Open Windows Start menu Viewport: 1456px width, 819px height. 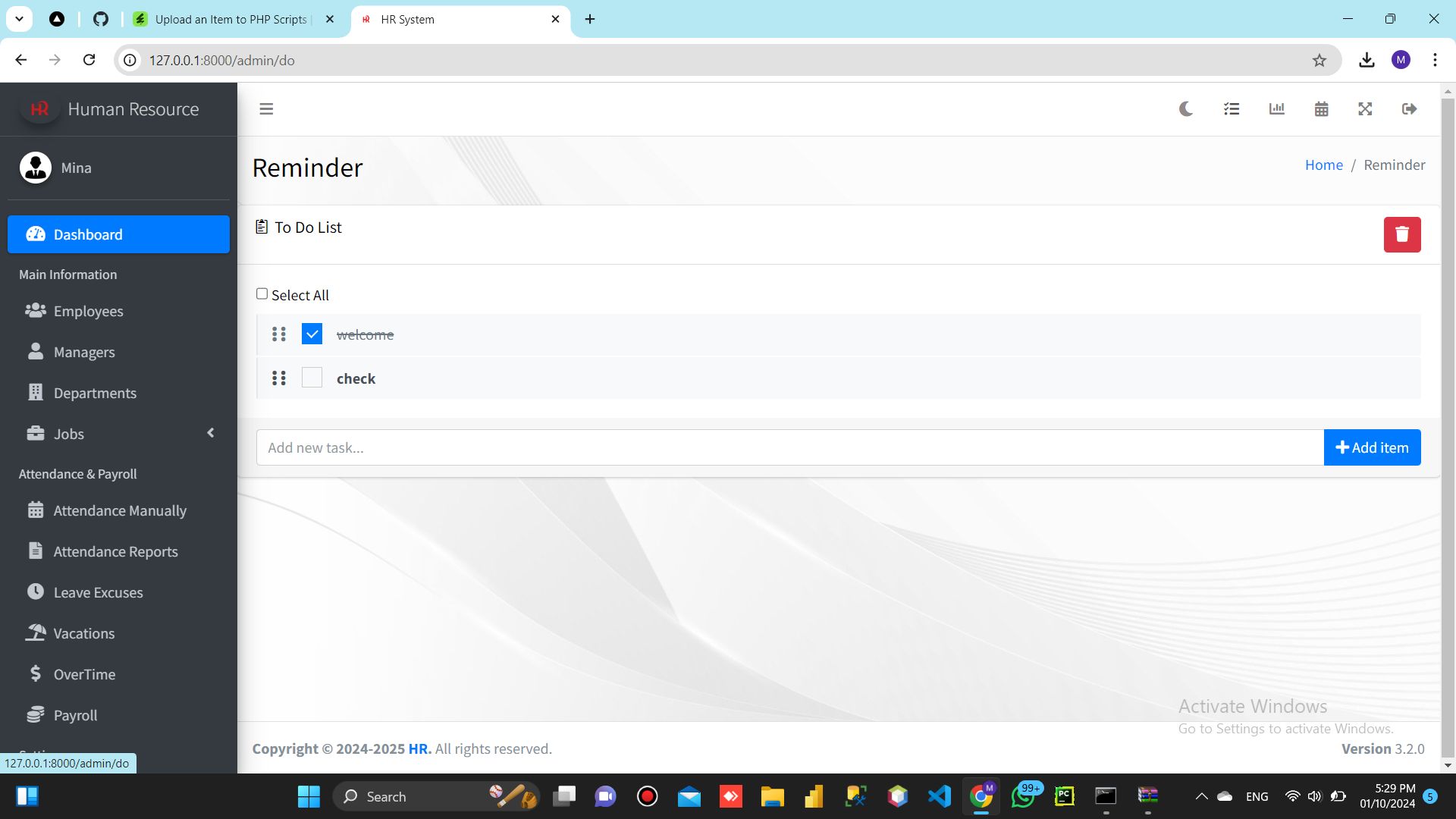click(x=309, y=796)
